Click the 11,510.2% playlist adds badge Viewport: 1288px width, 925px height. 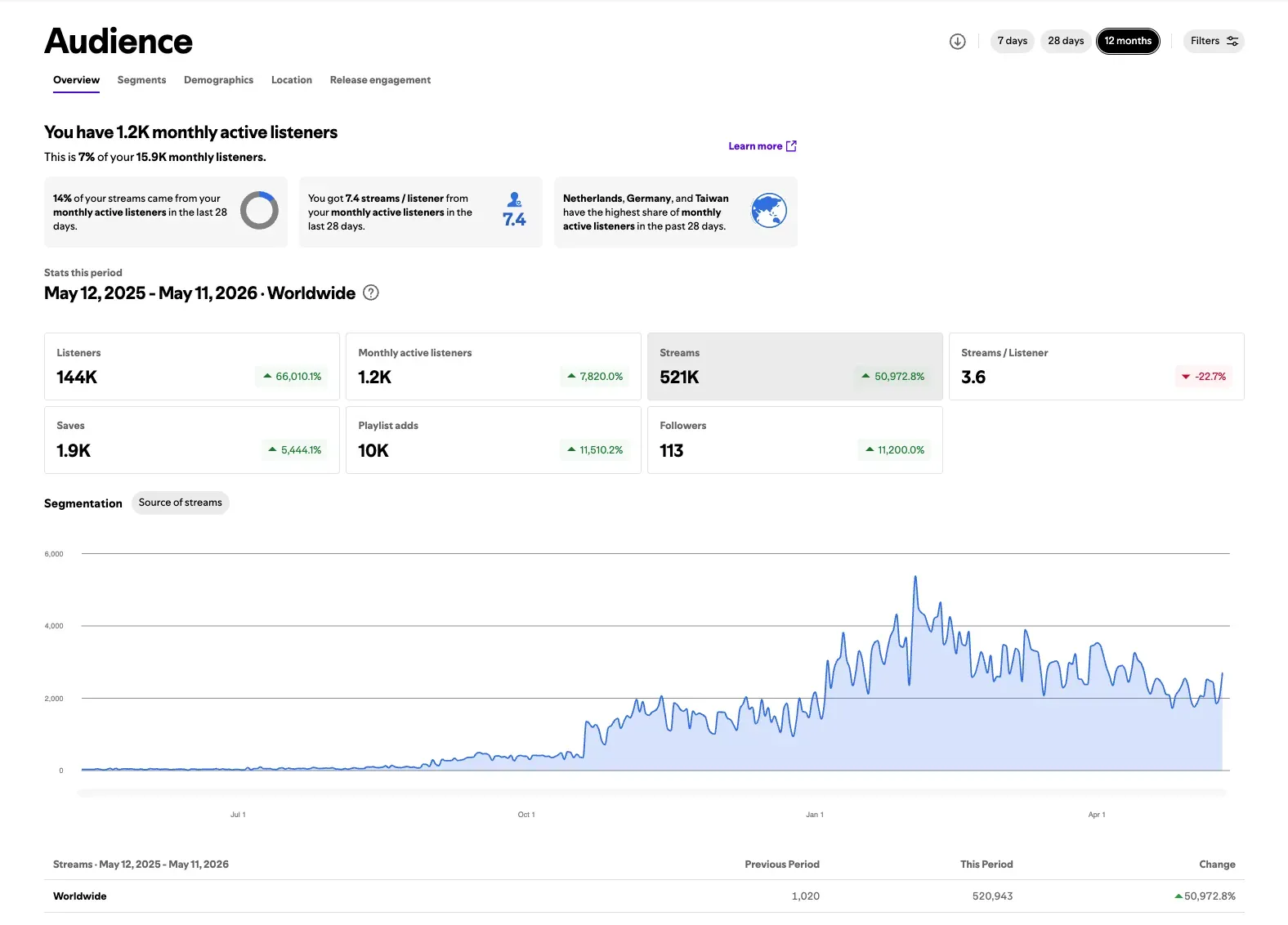point(595,450)
